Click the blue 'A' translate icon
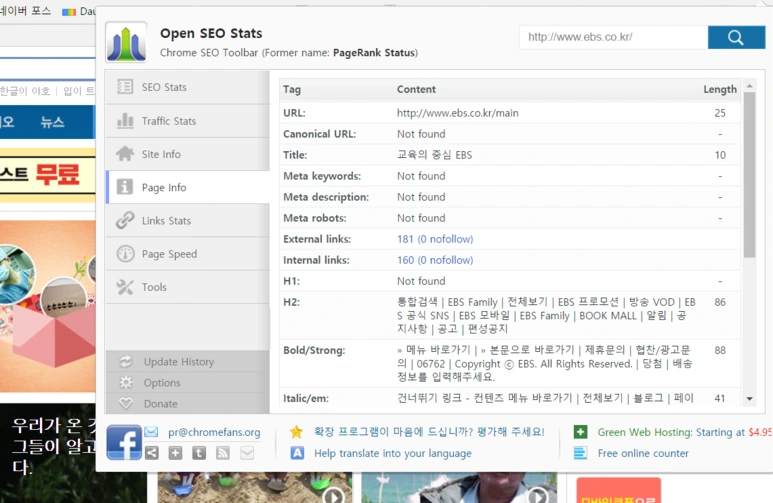The image size is (773, 503). tap(297, 453)
